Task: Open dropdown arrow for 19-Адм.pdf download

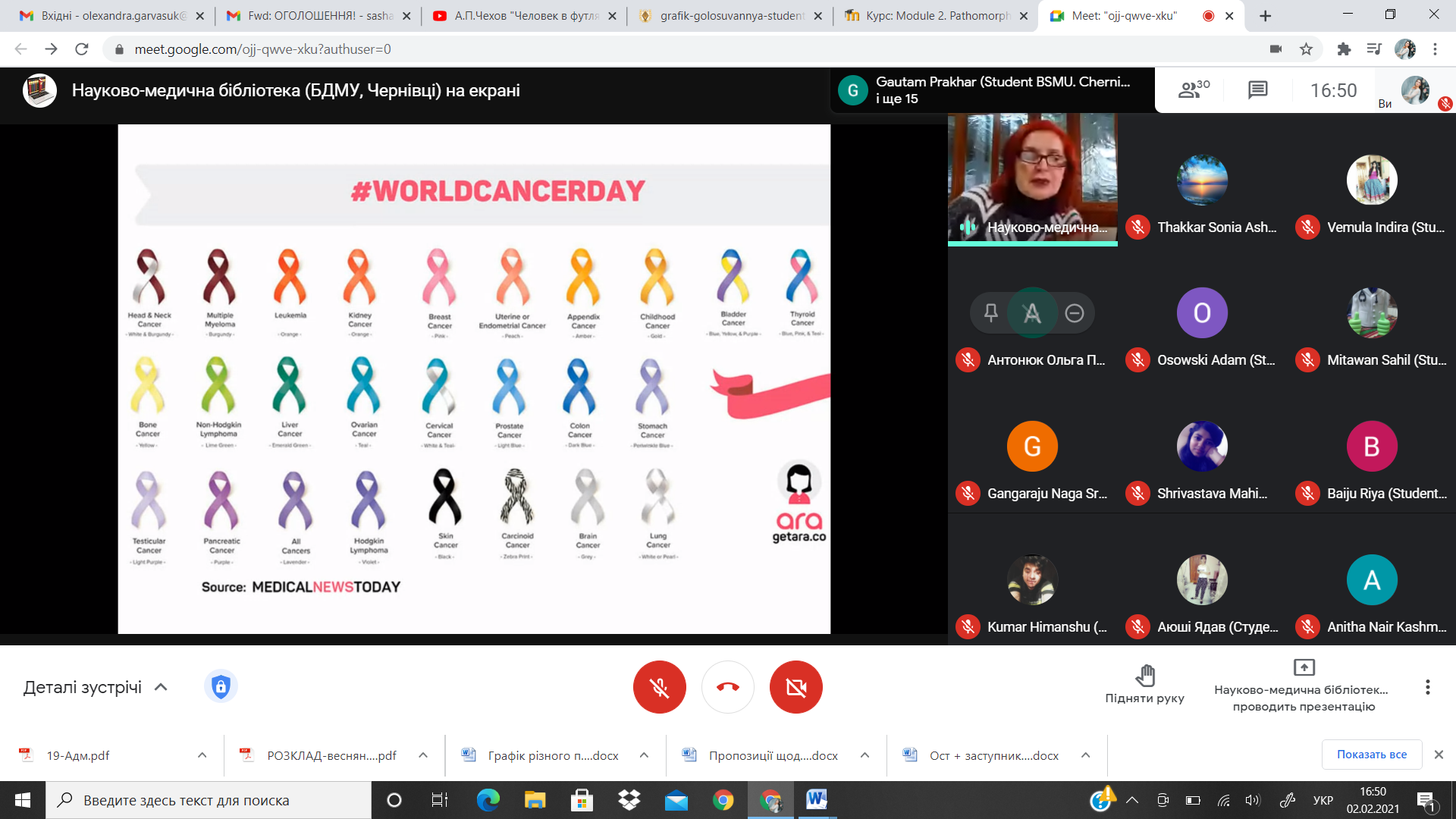Action: (202, 755)
